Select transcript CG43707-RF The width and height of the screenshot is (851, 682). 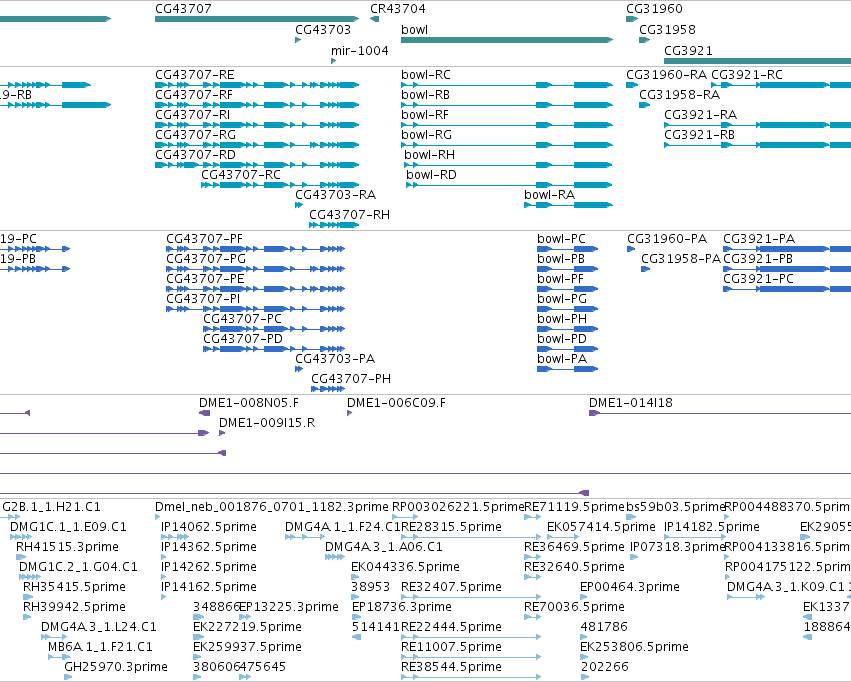pyautogui.click(x=194, y=95)
